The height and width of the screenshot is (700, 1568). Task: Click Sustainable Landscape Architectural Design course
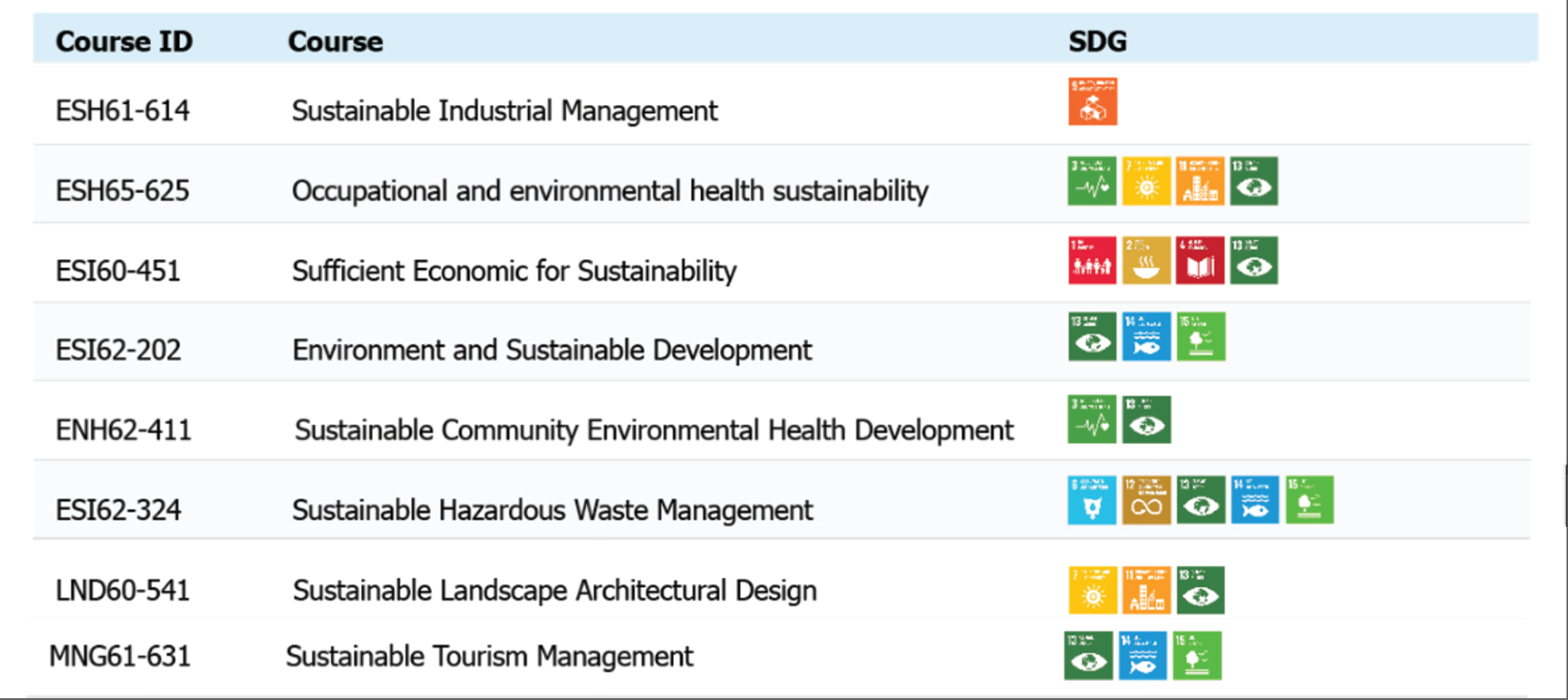tap(554, 591)
